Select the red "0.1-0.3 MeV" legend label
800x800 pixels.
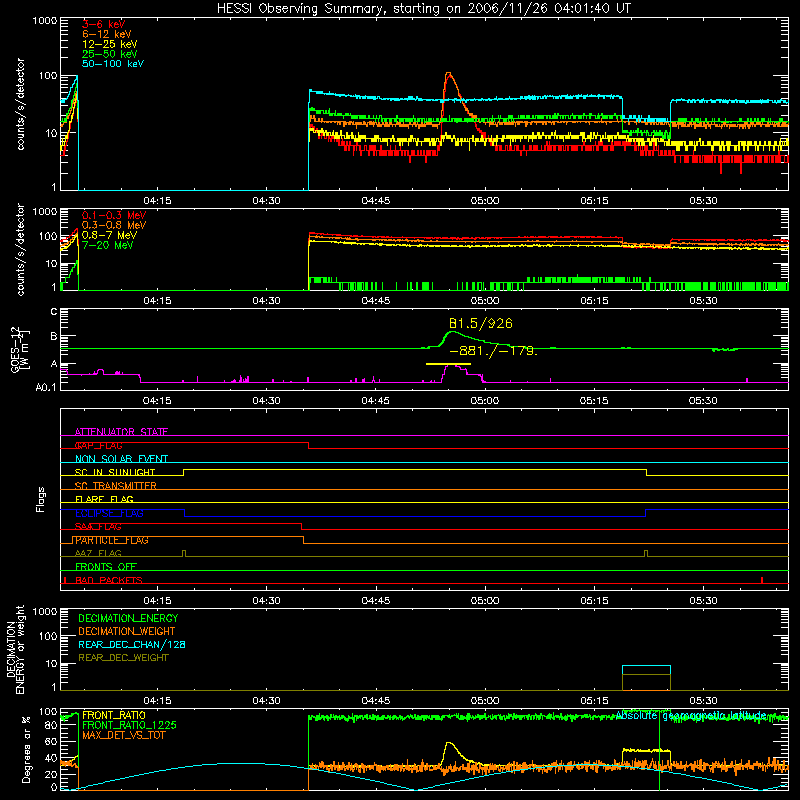tap(114, 215)
